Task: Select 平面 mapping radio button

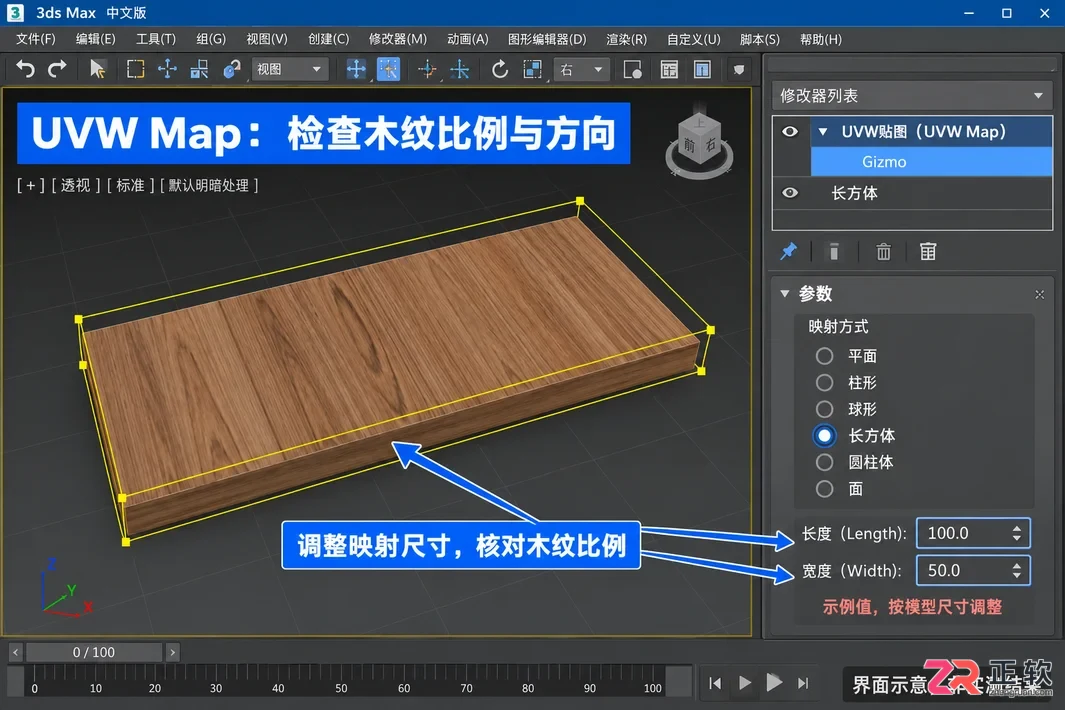Action: [825, 355]
